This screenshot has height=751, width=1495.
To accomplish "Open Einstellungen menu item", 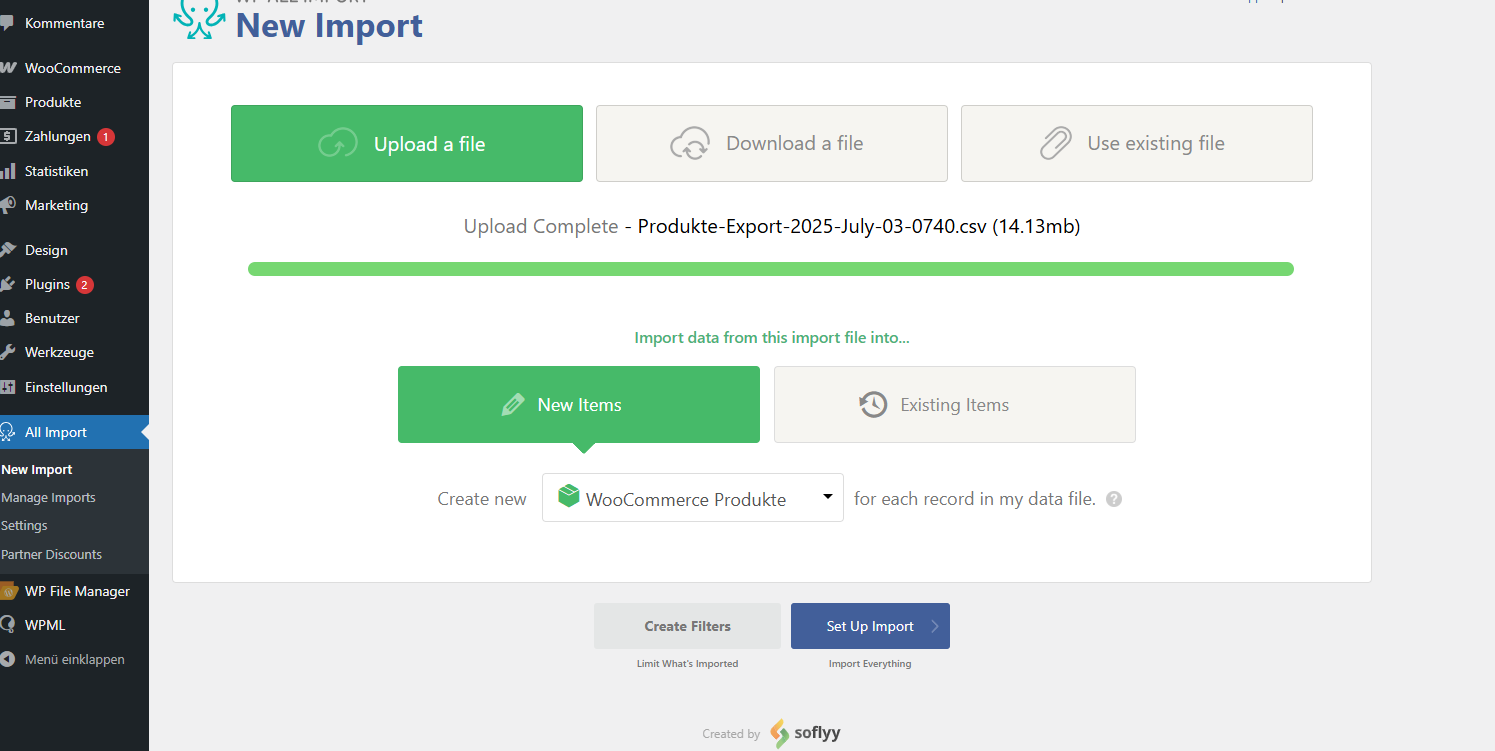I will (74, 387).
